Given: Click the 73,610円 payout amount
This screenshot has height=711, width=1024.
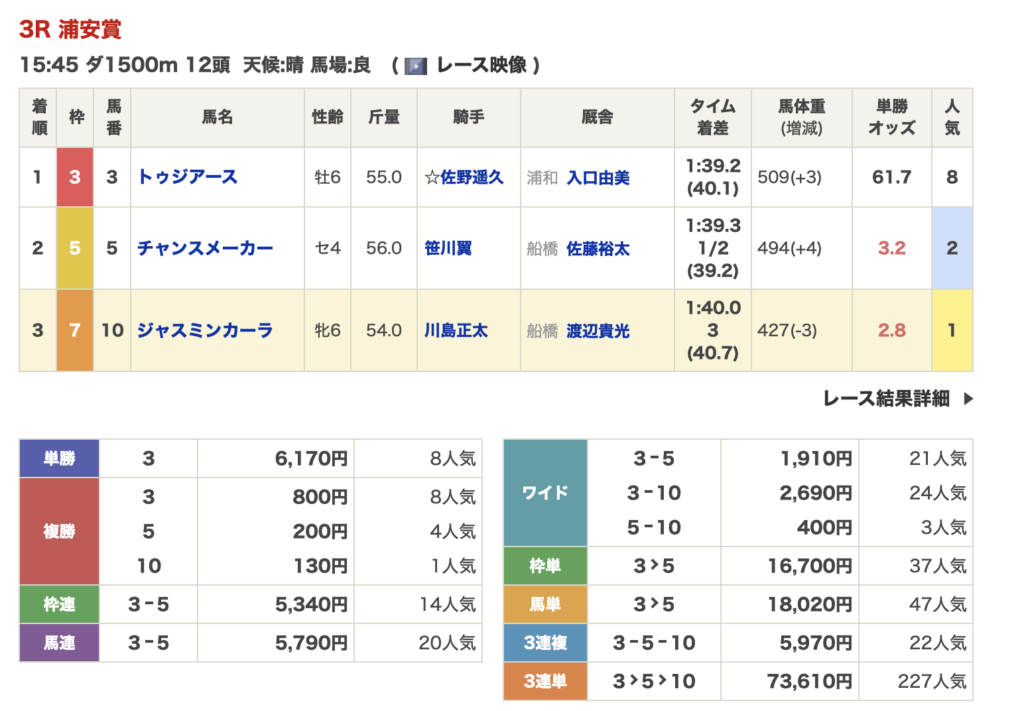Looking at the screenshot, I should [811, 681].
